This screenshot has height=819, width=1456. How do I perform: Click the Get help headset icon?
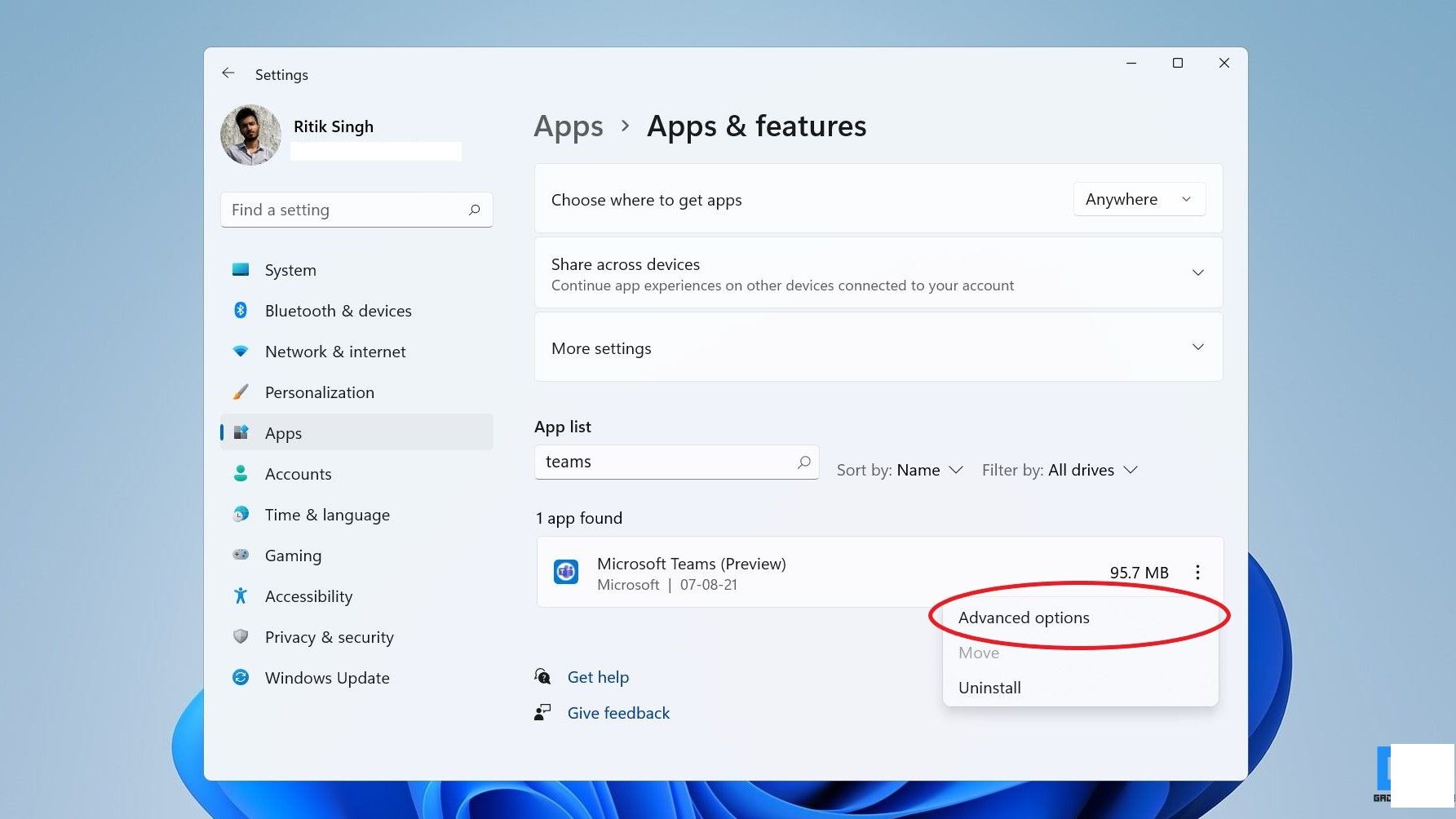click(542, 676)
